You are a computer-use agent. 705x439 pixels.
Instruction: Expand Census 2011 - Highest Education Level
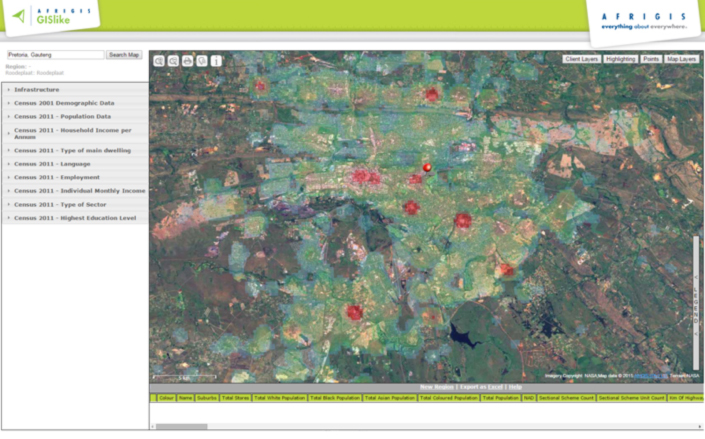pyautogui.click(x=75, y=218)
